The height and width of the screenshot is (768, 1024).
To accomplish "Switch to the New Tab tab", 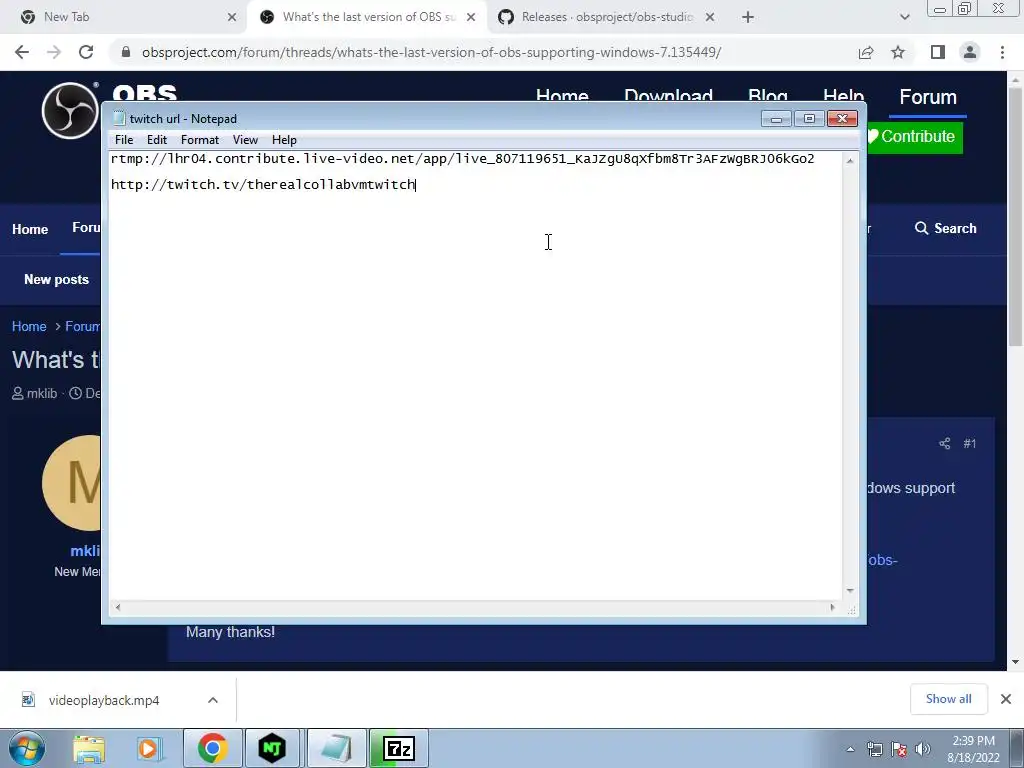I will point(124,17).
